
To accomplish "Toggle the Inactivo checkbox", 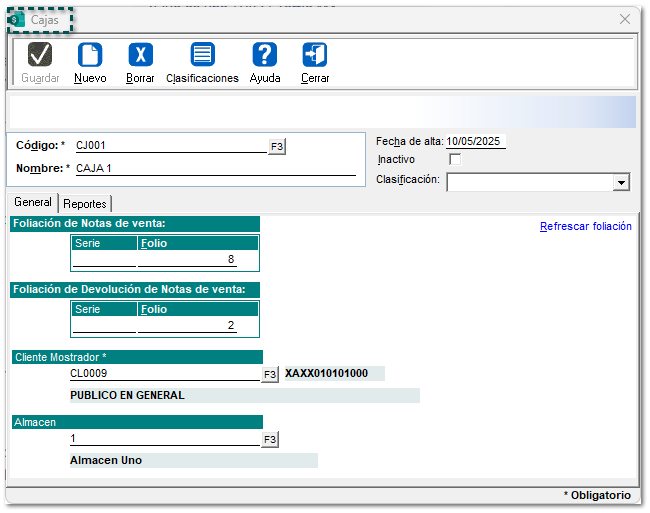I will tap(456, 159).
